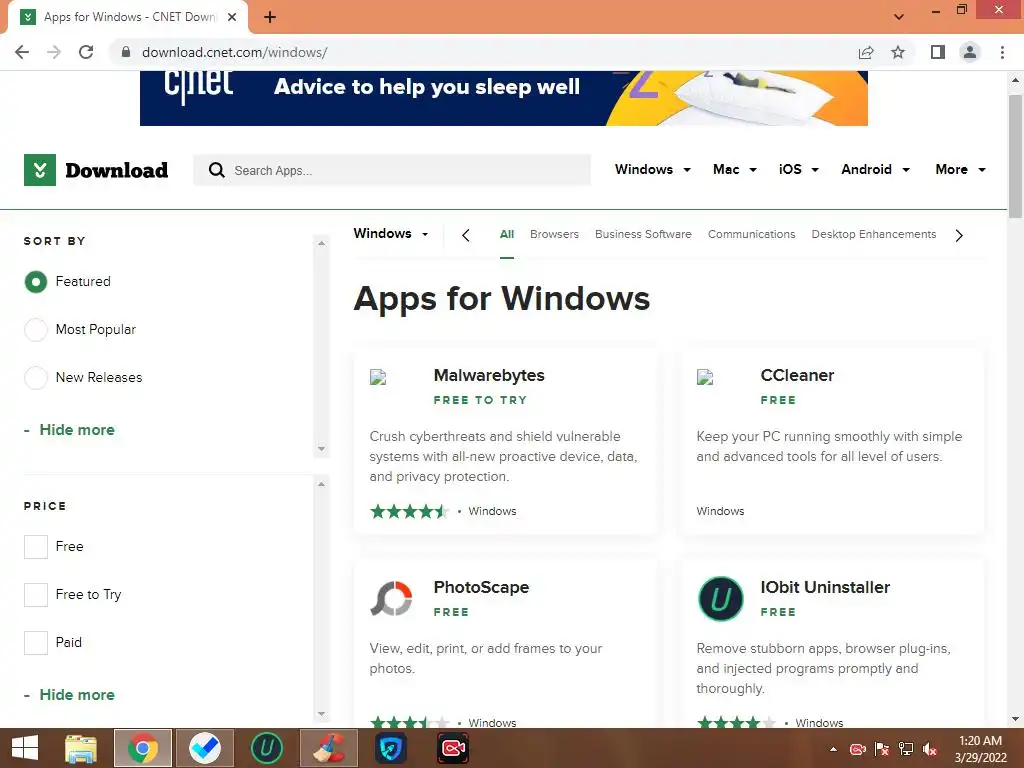
Task: Close the Apps for Windows tab
Action: tap(232, 17)
